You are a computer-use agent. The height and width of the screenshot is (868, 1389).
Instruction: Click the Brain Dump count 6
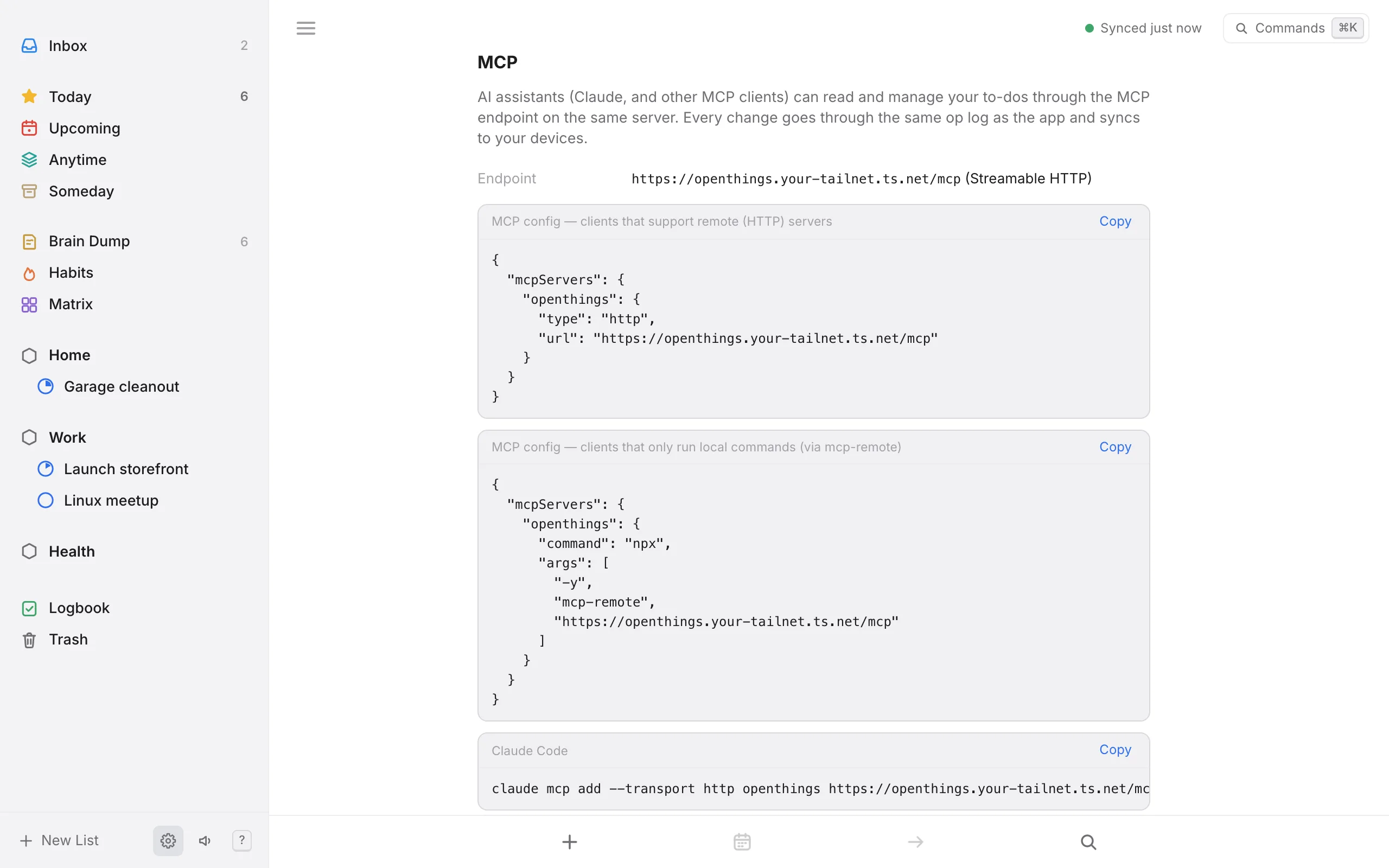244,242
